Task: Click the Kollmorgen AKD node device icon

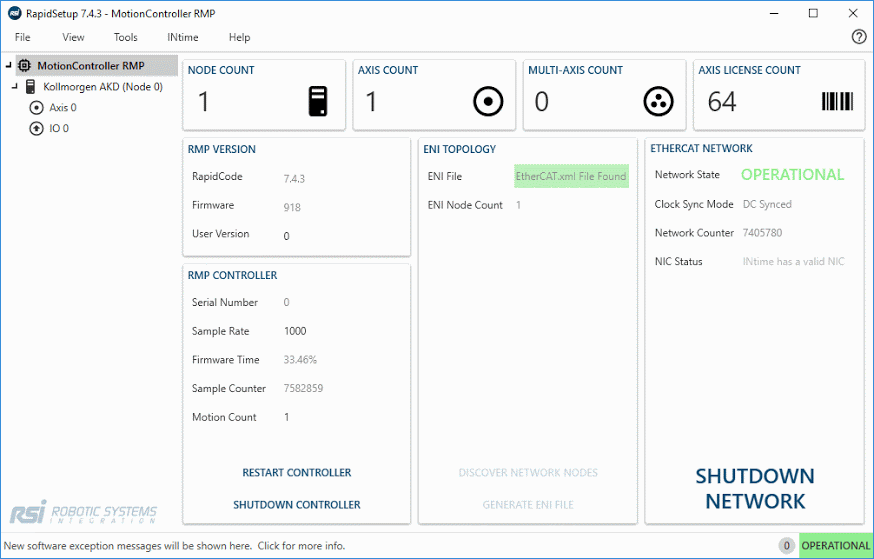Action: [x=32, y=87]
